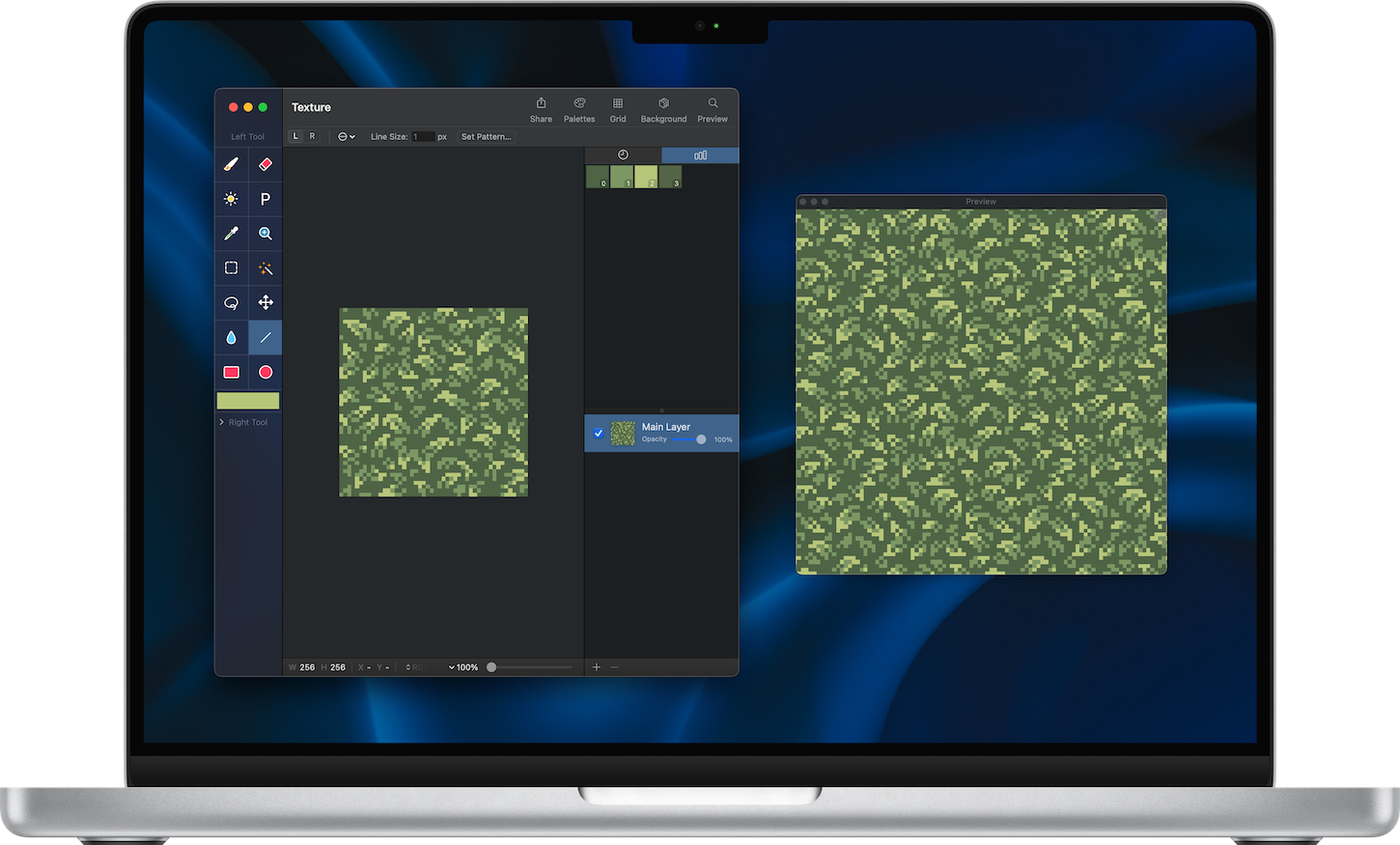1400x845 pixels.
Task: Select the R right-tool segment
Action: 312,136
